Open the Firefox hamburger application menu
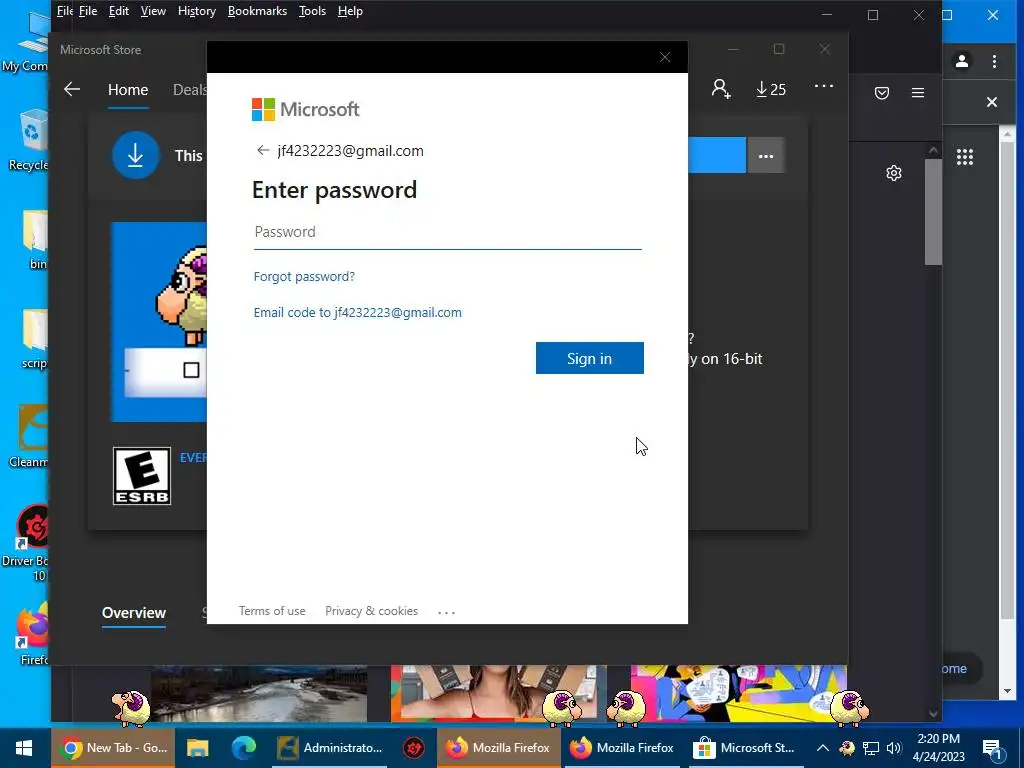 (x=918, y=93)
